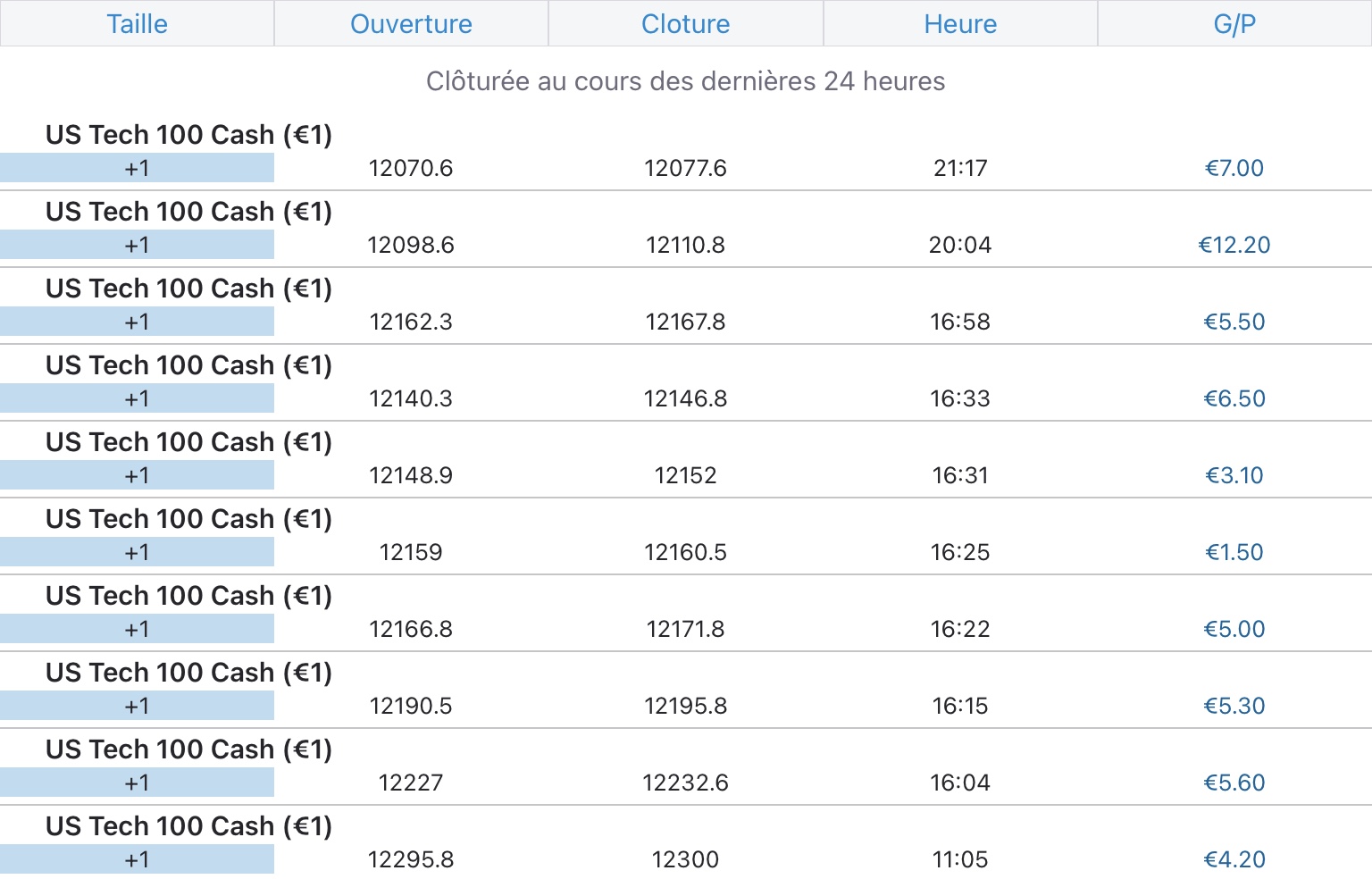Click the €7.00 profit amount
The height and width of the screenshot is (879, 1372).
(1234, 168)
